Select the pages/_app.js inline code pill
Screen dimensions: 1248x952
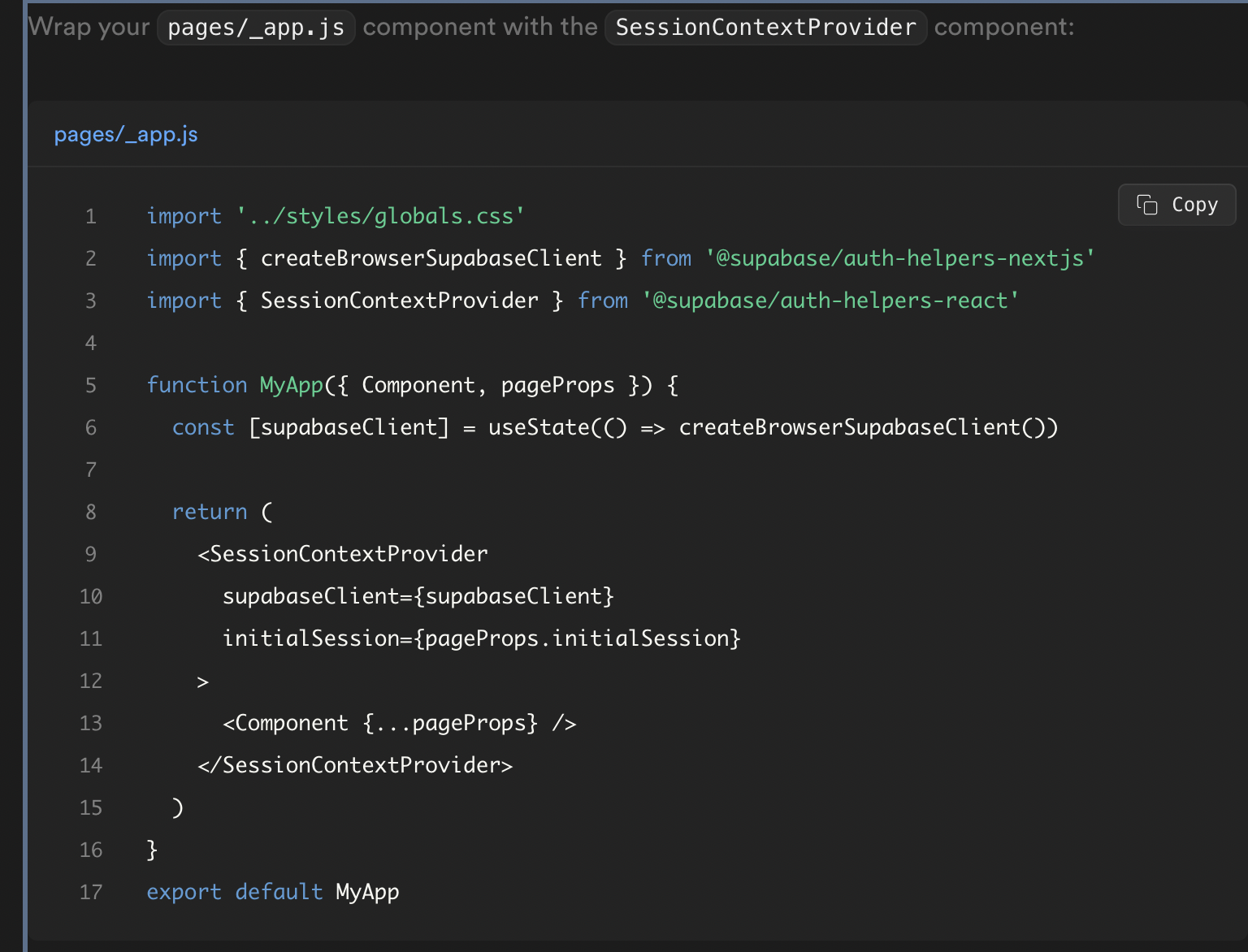tap(255, 27)
